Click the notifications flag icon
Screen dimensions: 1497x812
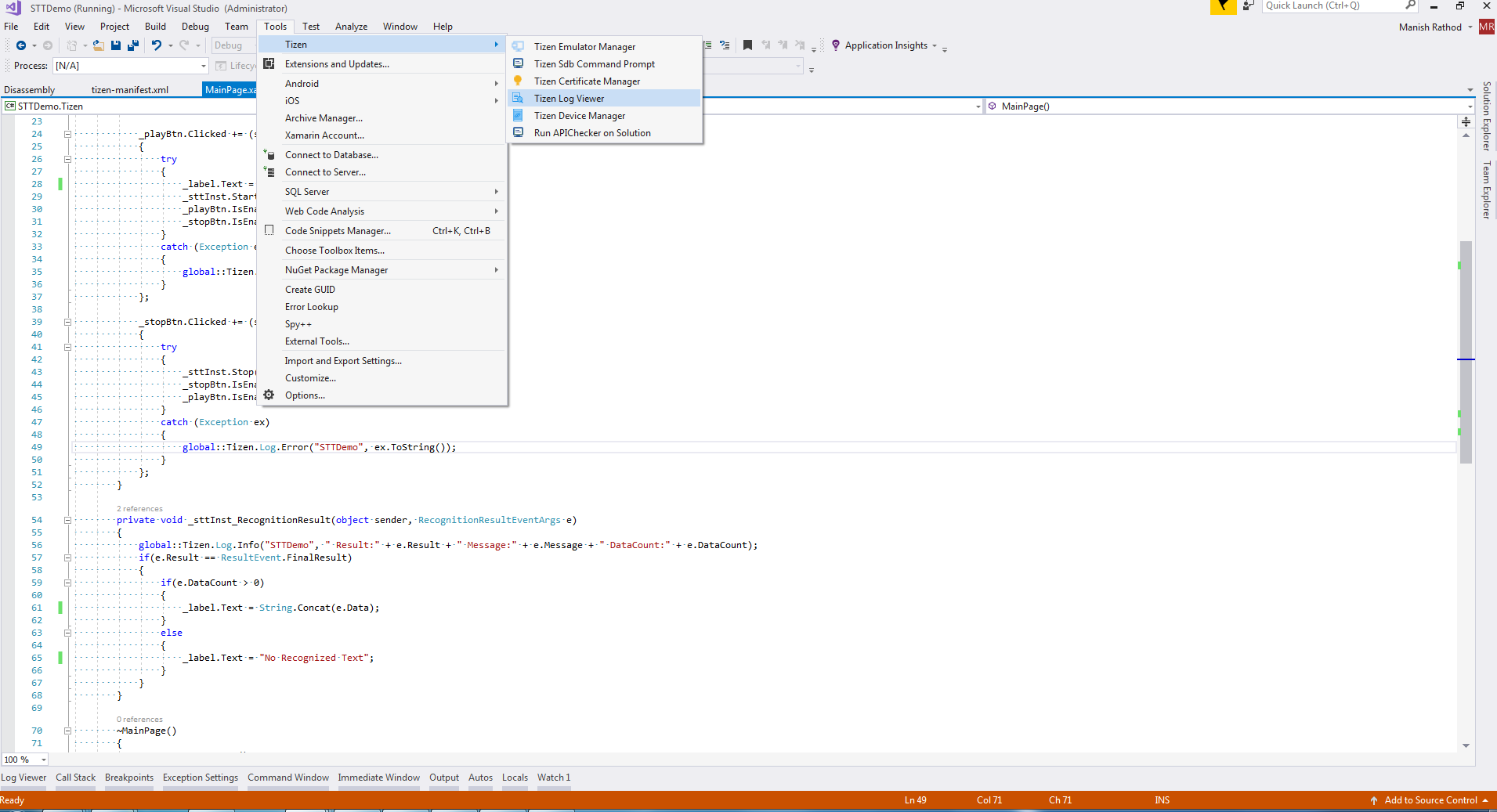click(1222, 6)
